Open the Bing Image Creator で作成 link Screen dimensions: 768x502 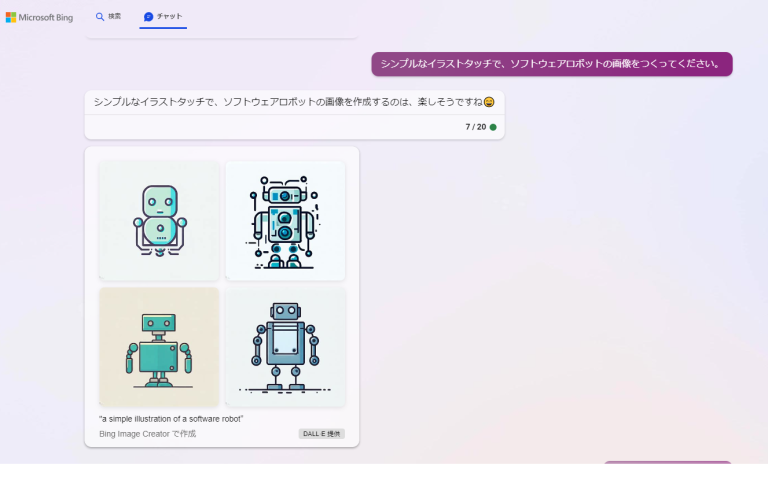point(147,434)
